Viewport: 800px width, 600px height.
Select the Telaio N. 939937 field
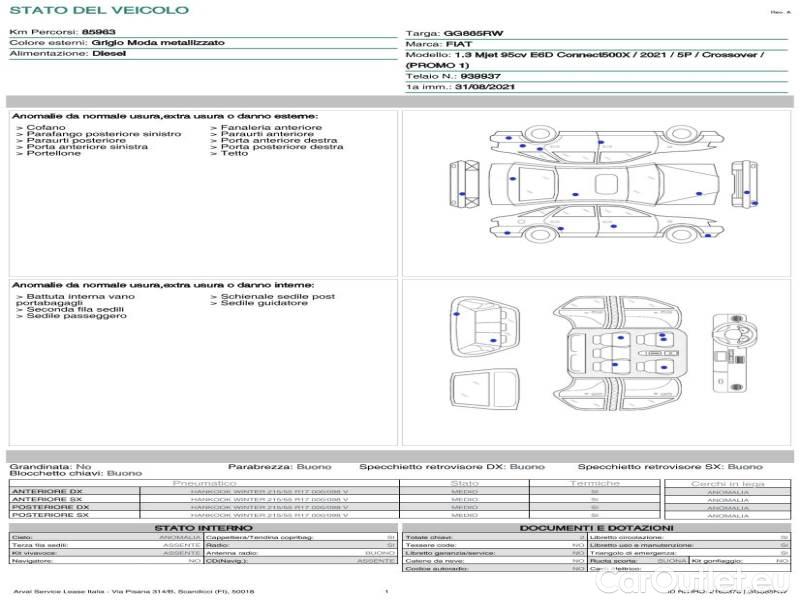[x=453, y=76]
